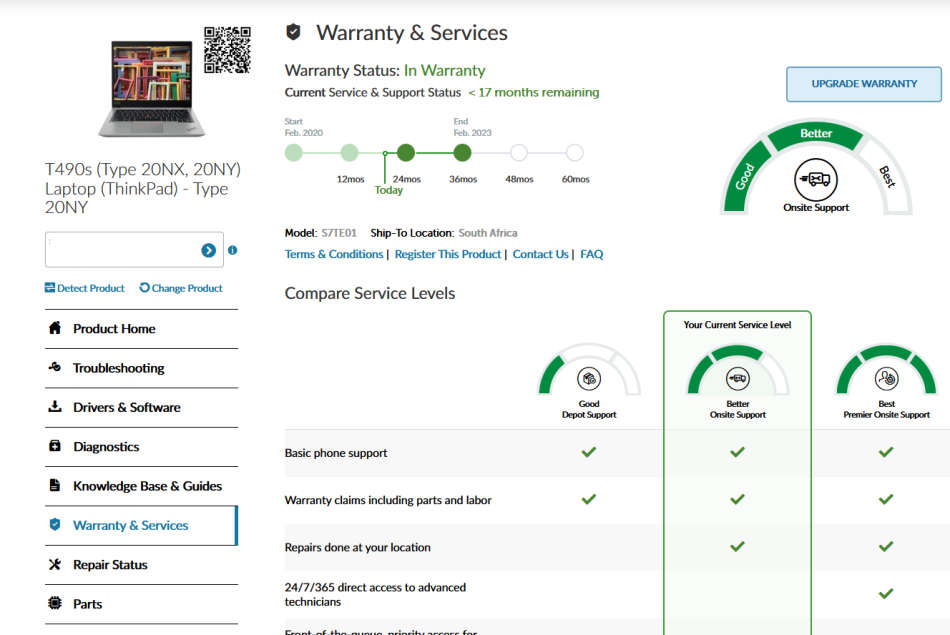Click the shield icon beside the Warranty & Services heading
The height and width of the screenshot is (635, 950).
294,32
